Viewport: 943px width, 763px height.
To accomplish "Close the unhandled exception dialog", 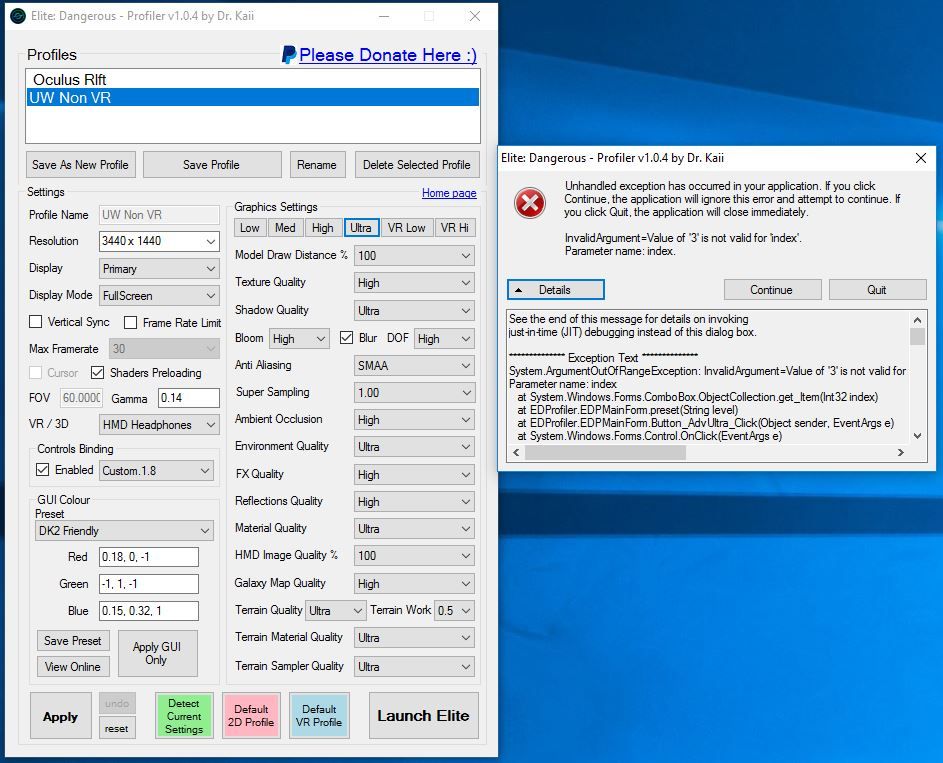I will pyautogui.click(x=920, y=158).
